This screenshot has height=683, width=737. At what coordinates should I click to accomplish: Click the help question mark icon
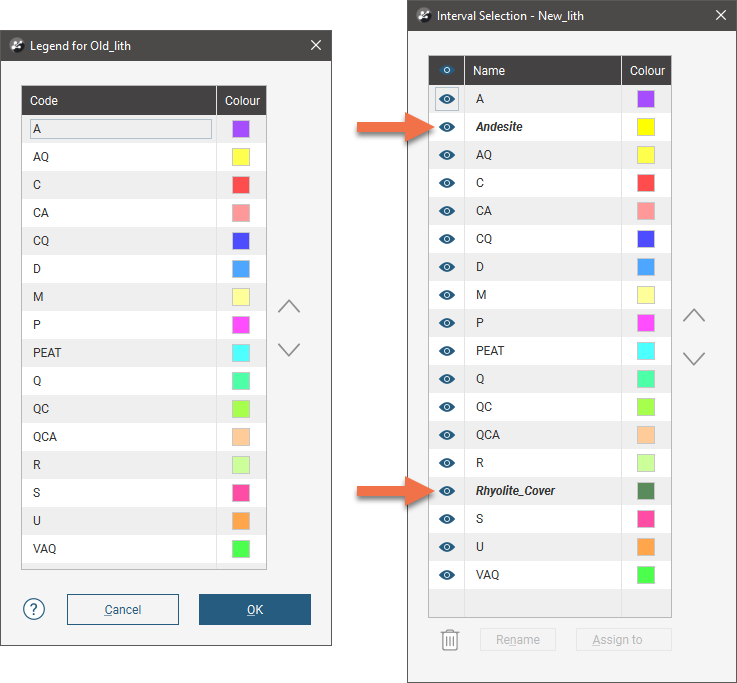(x=34, y=609)
